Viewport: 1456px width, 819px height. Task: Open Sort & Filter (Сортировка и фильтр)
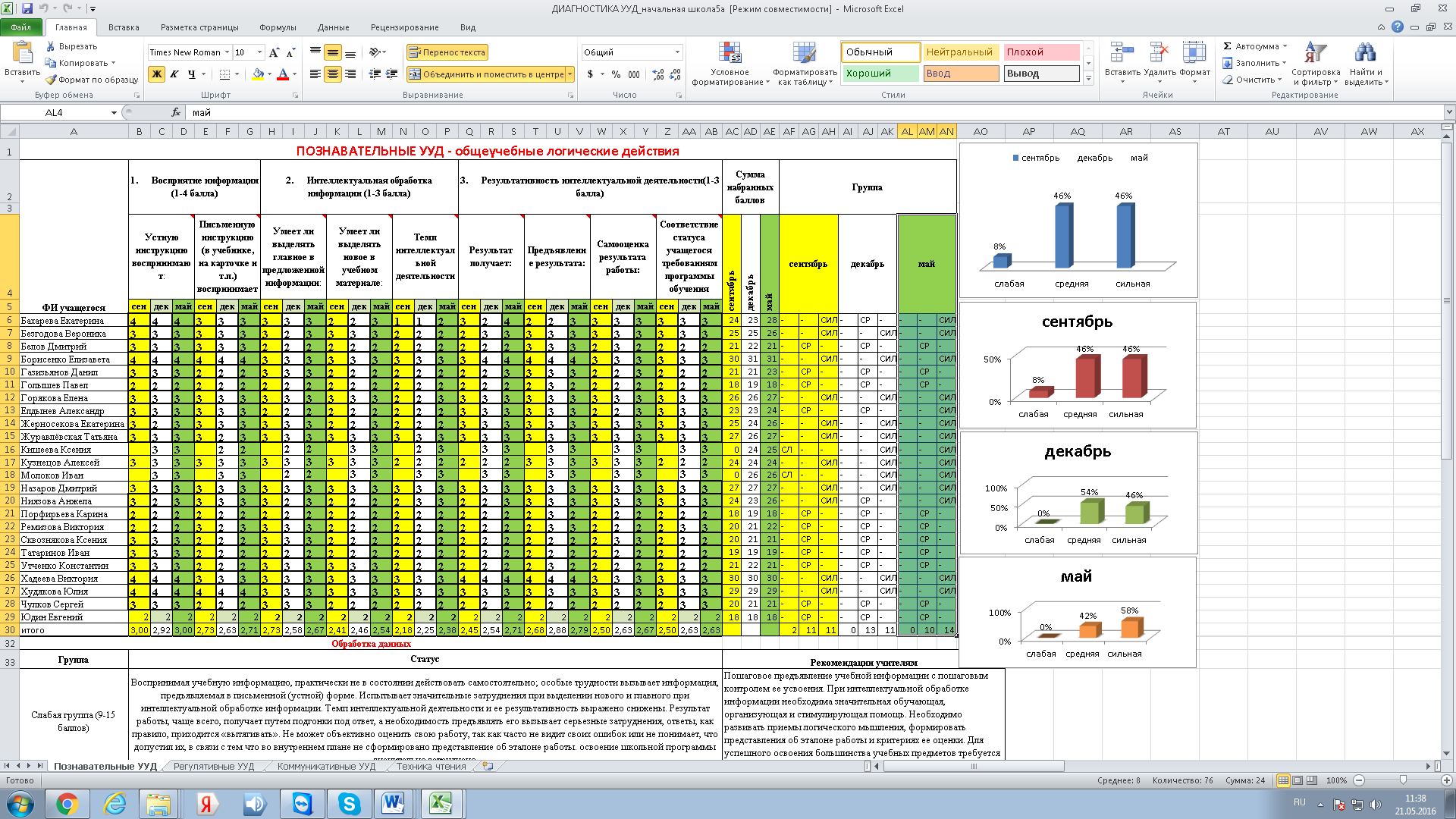coord(1315,64)
